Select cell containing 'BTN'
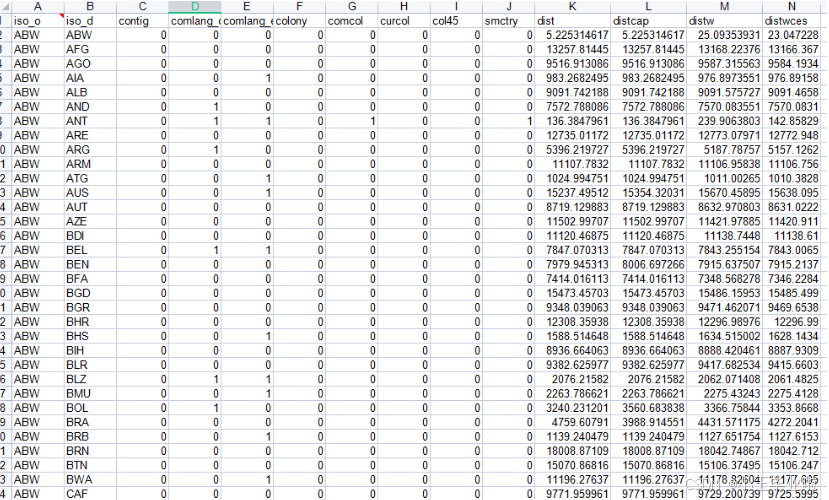This screenshot has height=500, width=829. coord(89,465)
